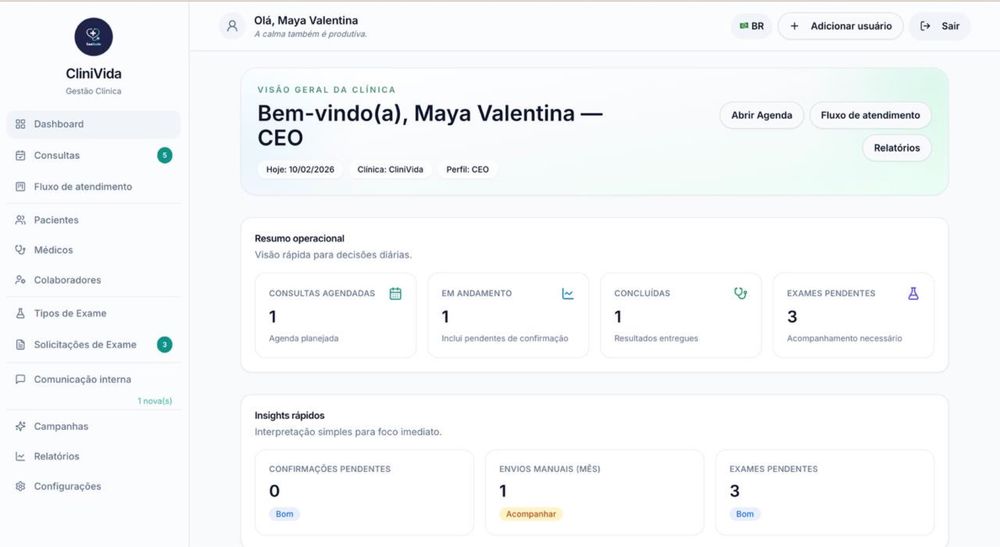Click 'Resultados entregues' text
1000x547 pixels.
pos(656,339)
